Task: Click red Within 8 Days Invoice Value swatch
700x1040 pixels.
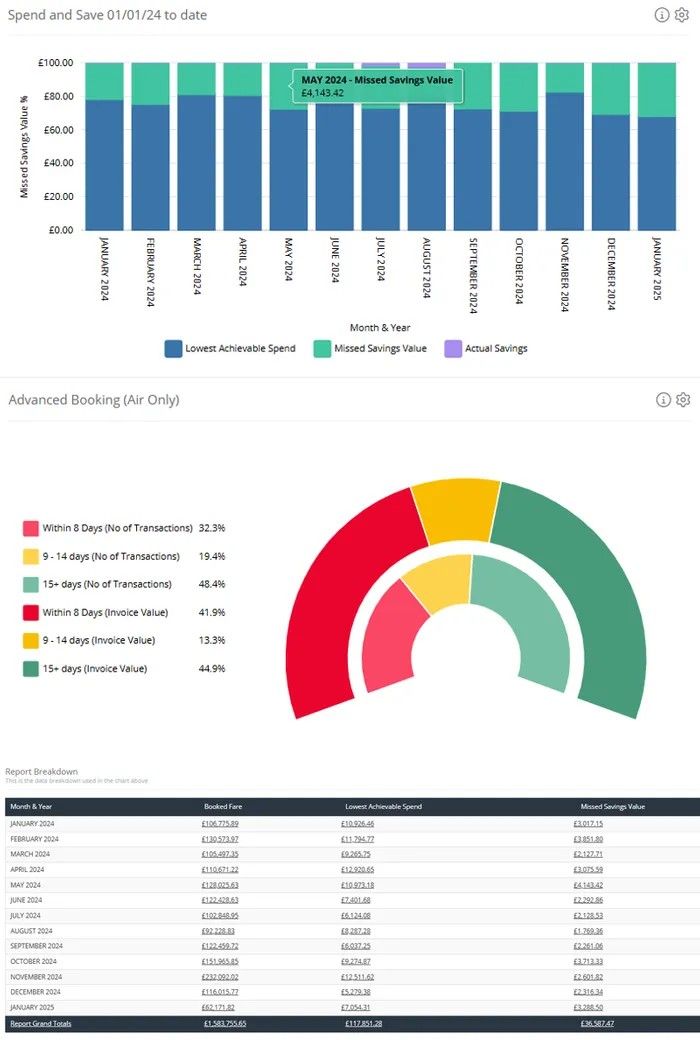Action: pos(31,612)
